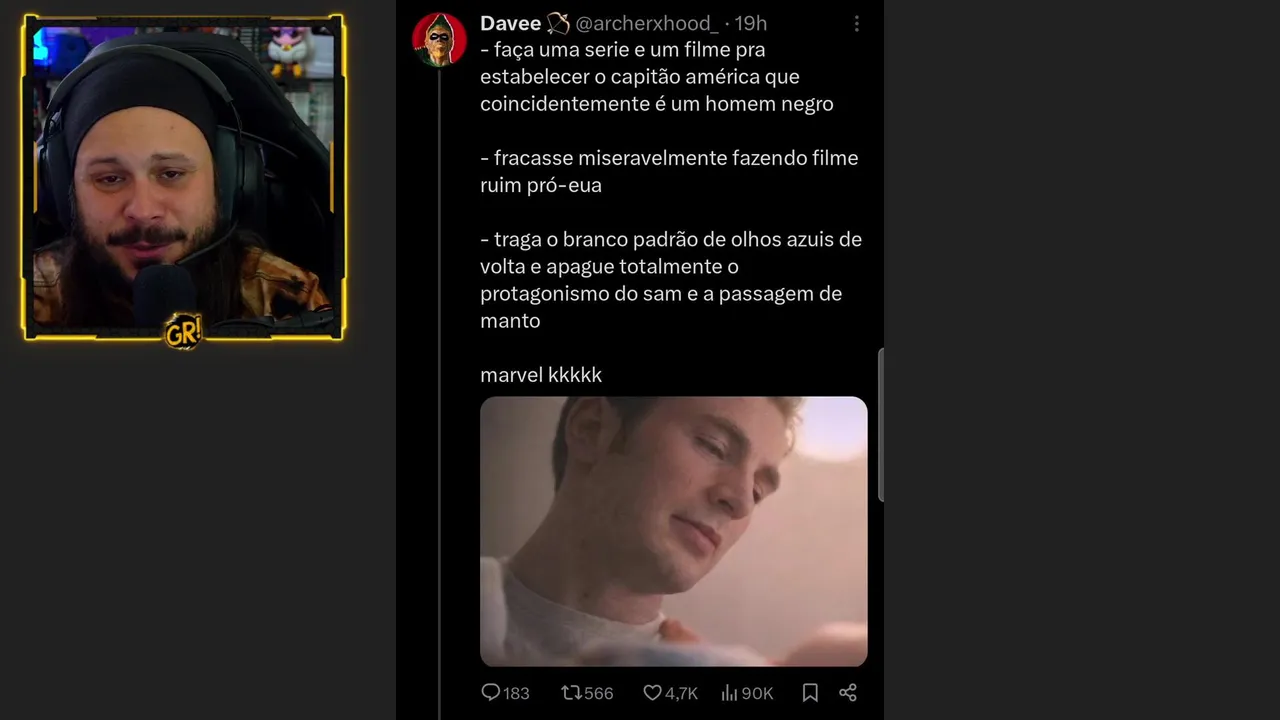The width and height of the screenshot is (1280, 720).
Task: Click the streamer webcam overlay
Action: click(x=183, y=177)
